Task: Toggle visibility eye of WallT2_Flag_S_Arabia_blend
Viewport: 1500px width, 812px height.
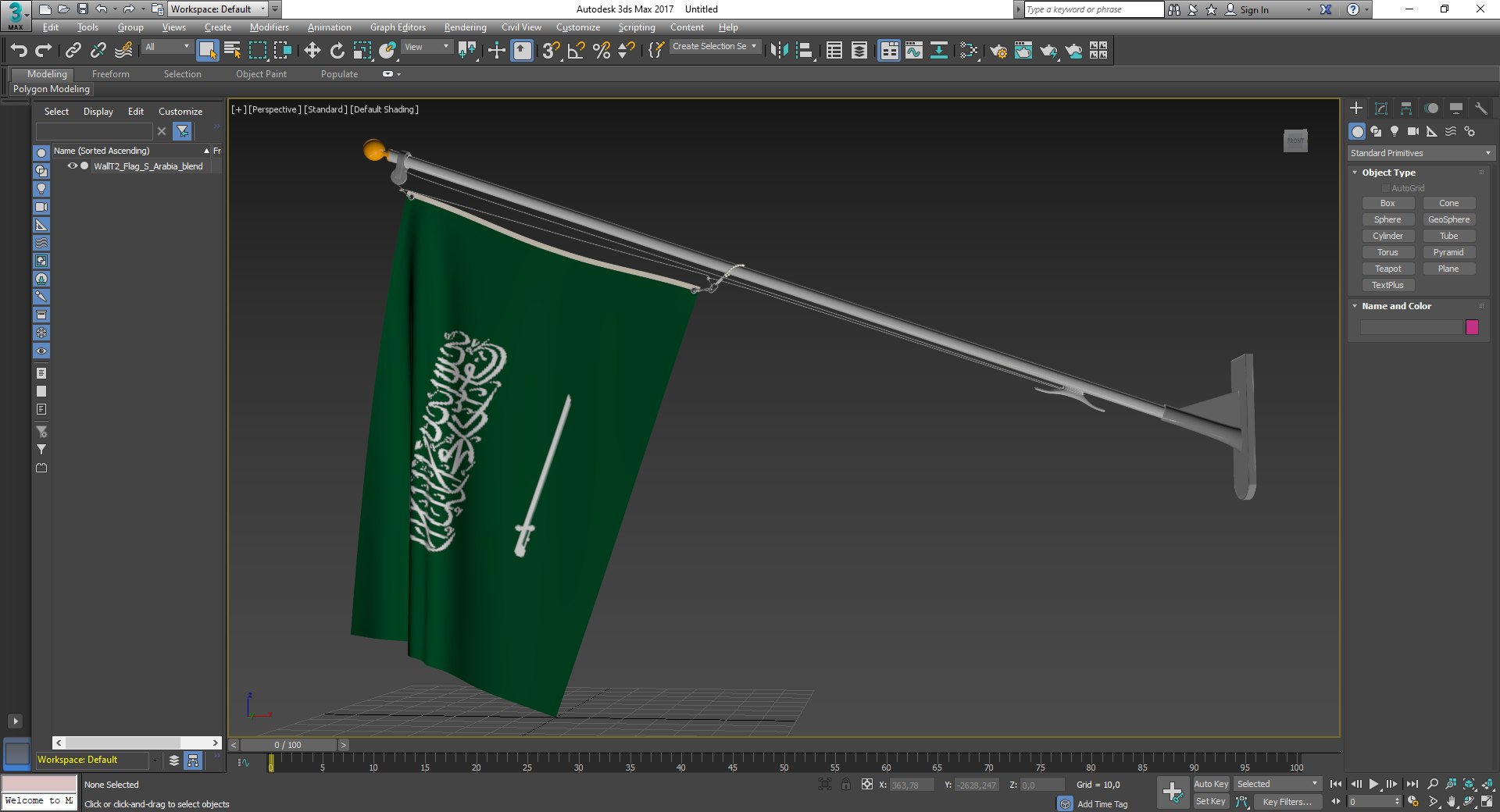Action: (72, 166)
